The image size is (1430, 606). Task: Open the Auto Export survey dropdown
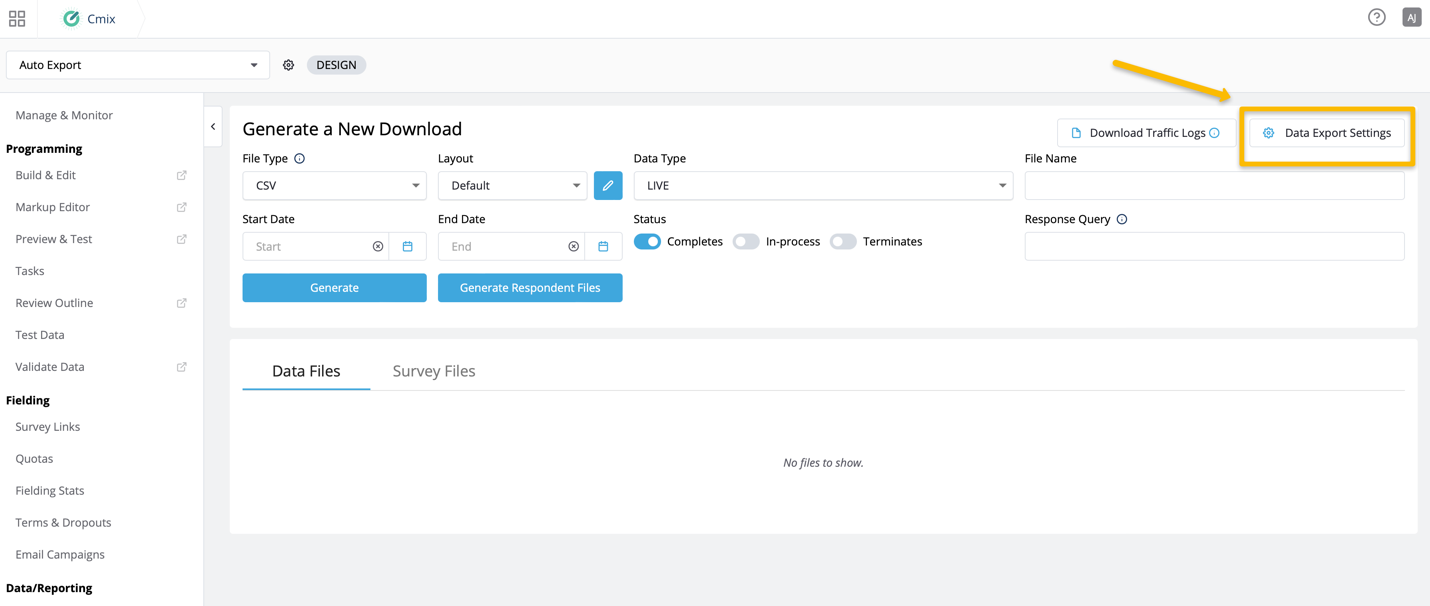tap(138, 65)
